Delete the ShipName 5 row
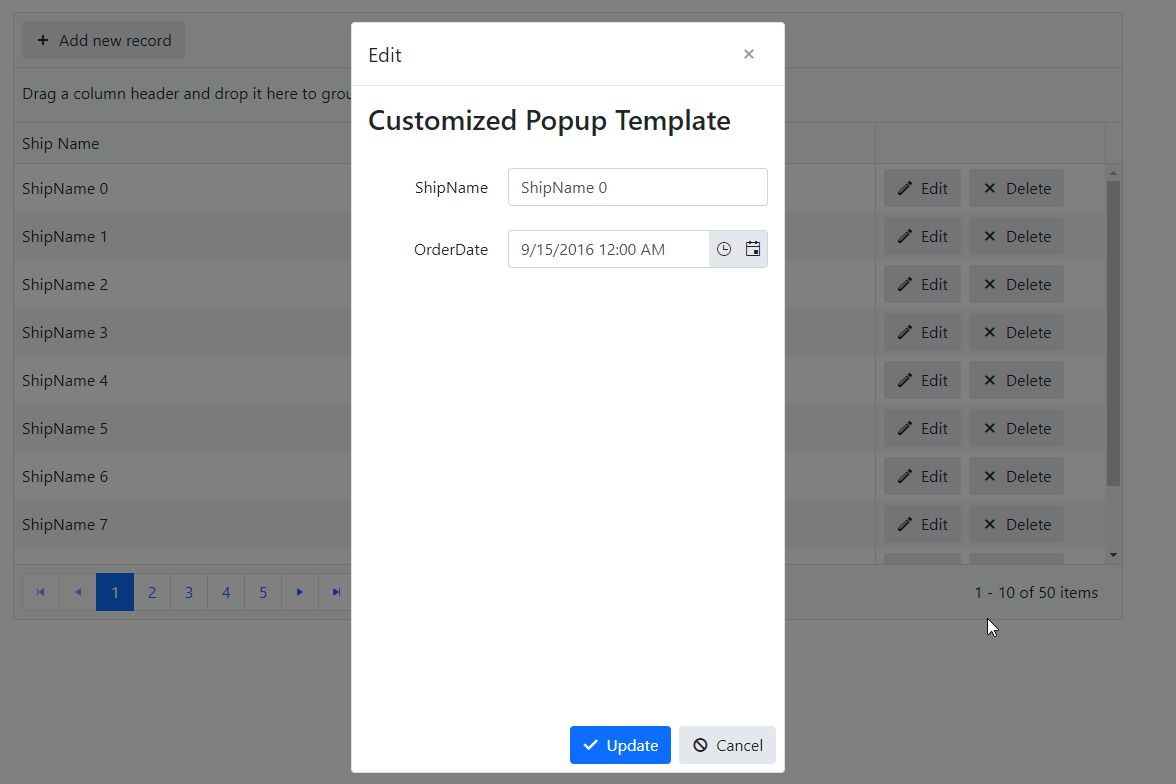The width and height of the screenshot is (1176, 784). 1016,428
